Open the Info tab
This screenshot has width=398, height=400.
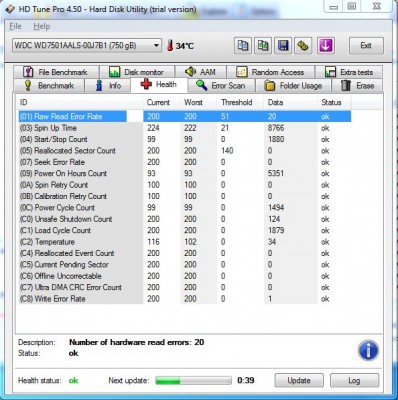point(108,86)
